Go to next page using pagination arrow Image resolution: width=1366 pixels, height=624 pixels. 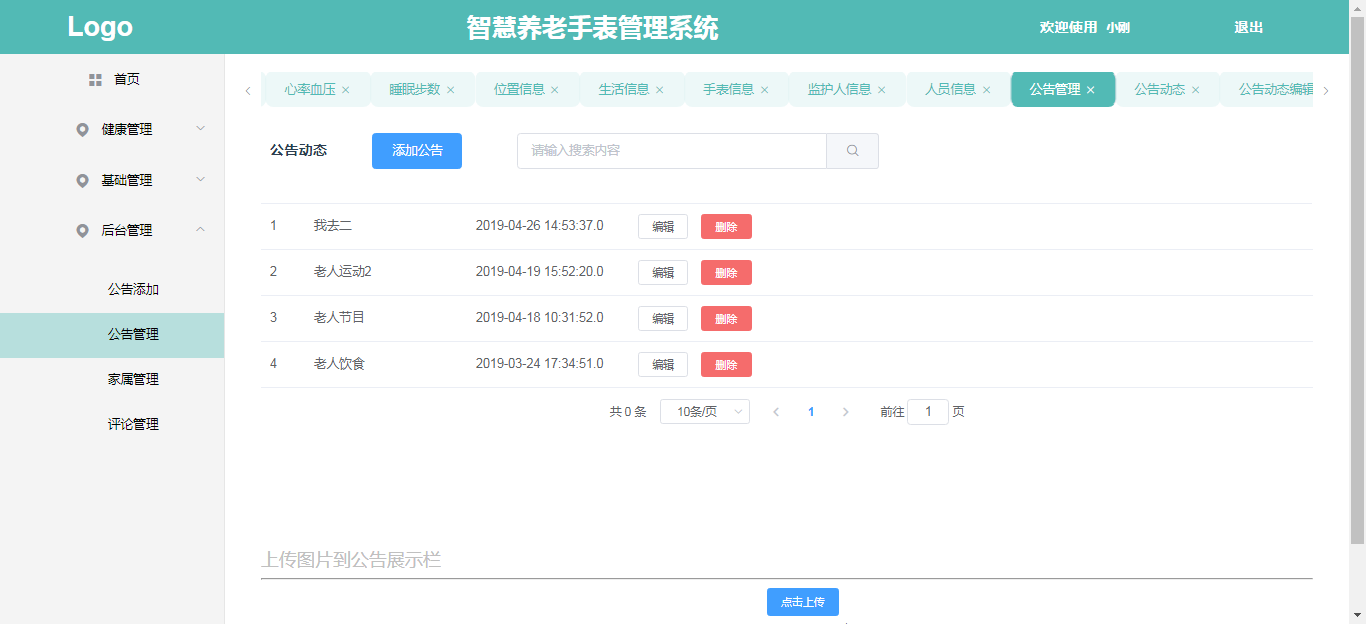pyautogui.click(x=845, y=412)
